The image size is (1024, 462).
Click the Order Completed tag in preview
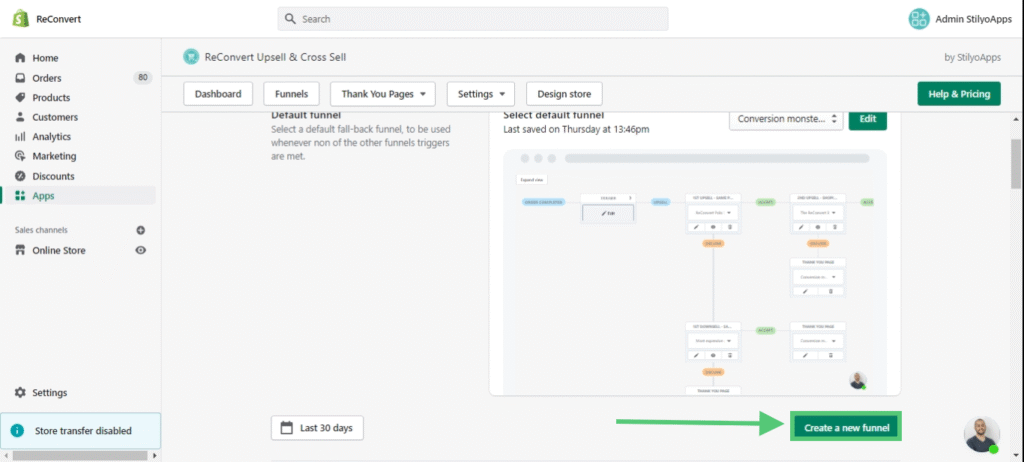543,203
